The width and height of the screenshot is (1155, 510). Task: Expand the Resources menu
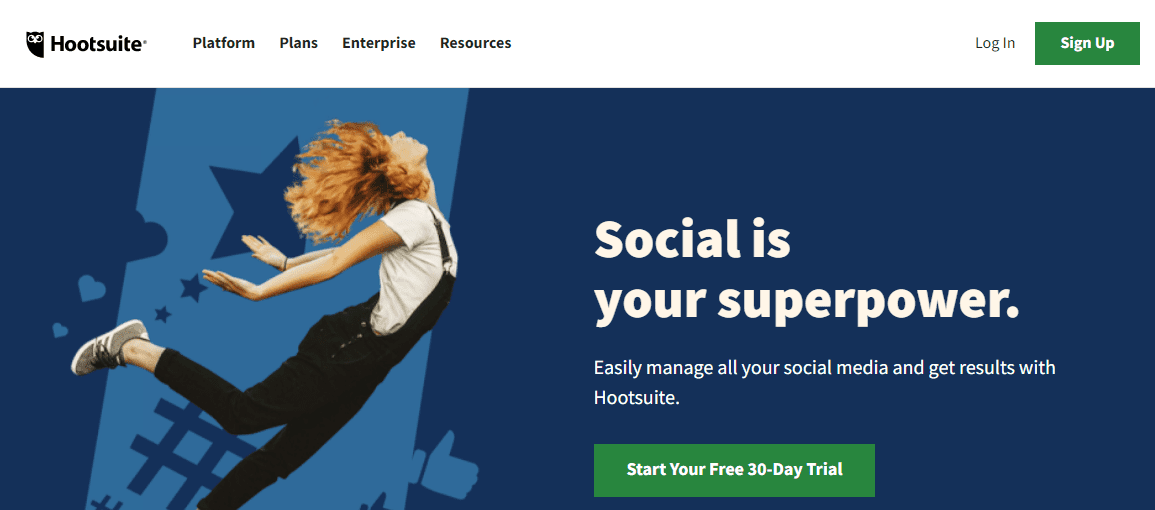(475, 43)
